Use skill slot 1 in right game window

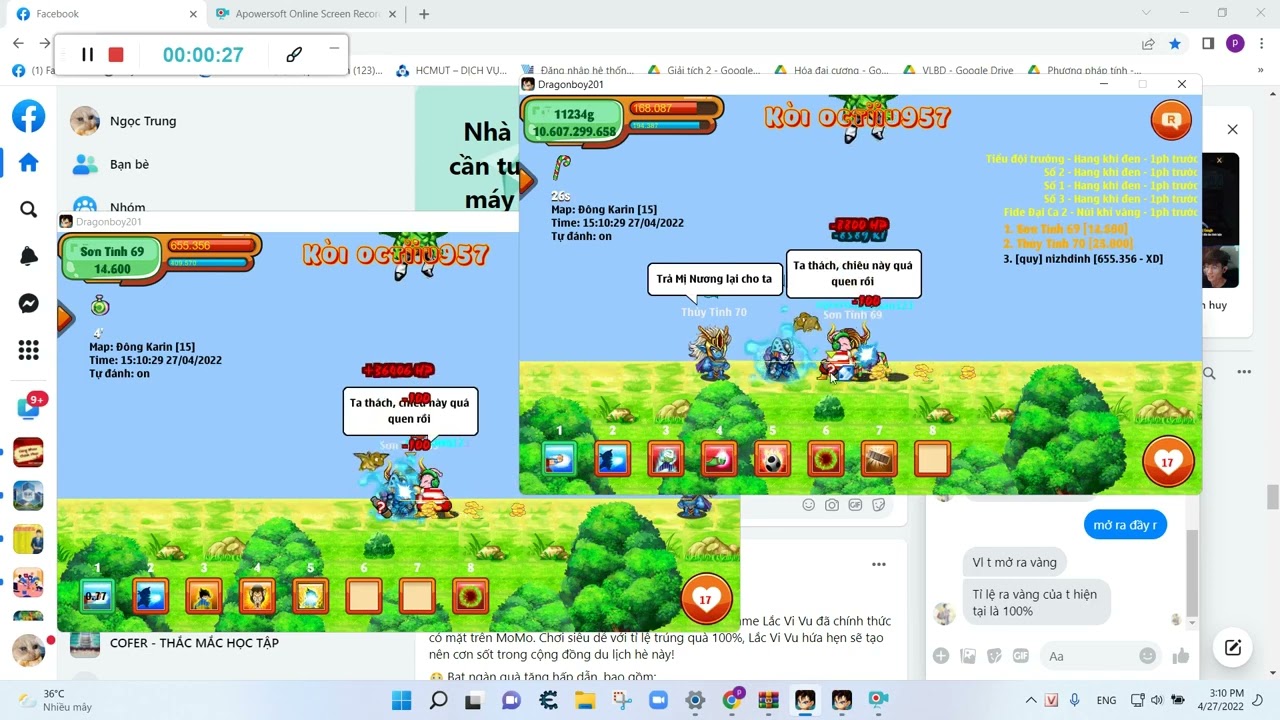pyautogui.click(x=559, y=459)
